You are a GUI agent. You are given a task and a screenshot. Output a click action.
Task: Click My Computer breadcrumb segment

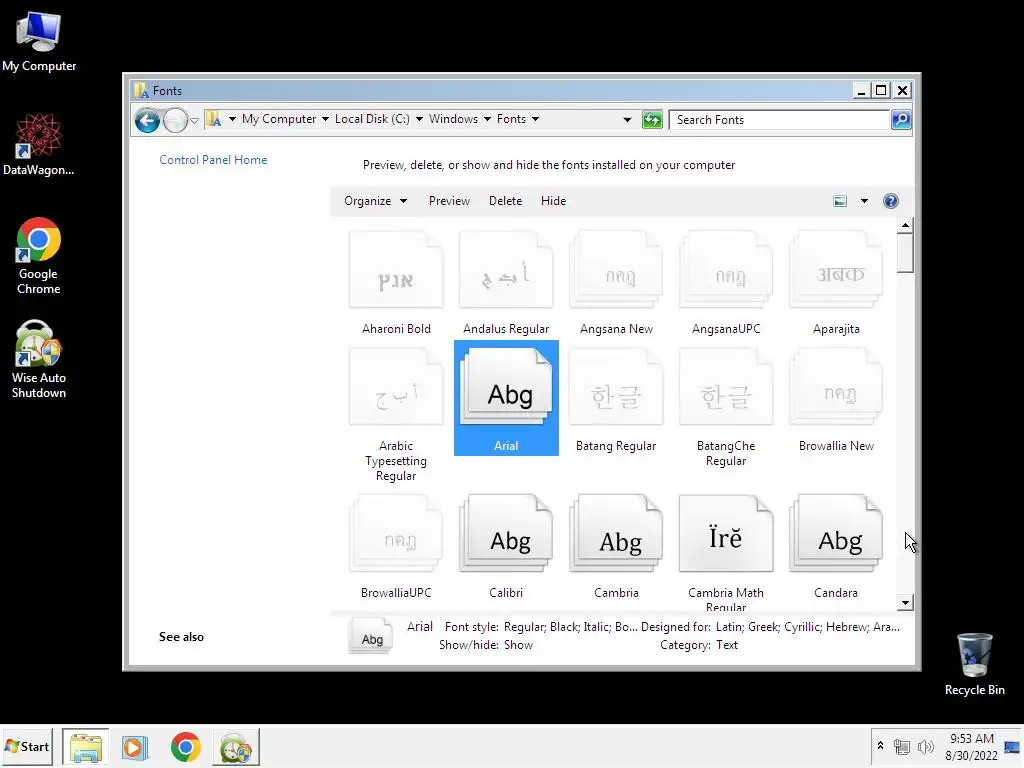click(x=279, y=119)
